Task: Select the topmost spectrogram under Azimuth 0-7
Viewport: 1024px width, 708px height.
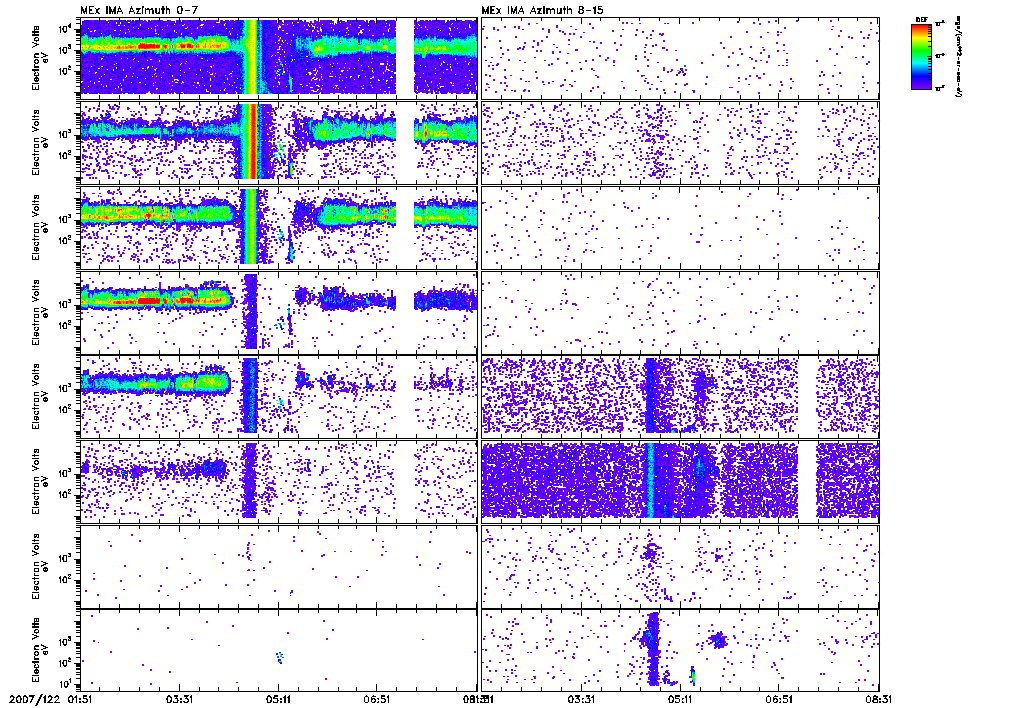Action: pos(278,57)
